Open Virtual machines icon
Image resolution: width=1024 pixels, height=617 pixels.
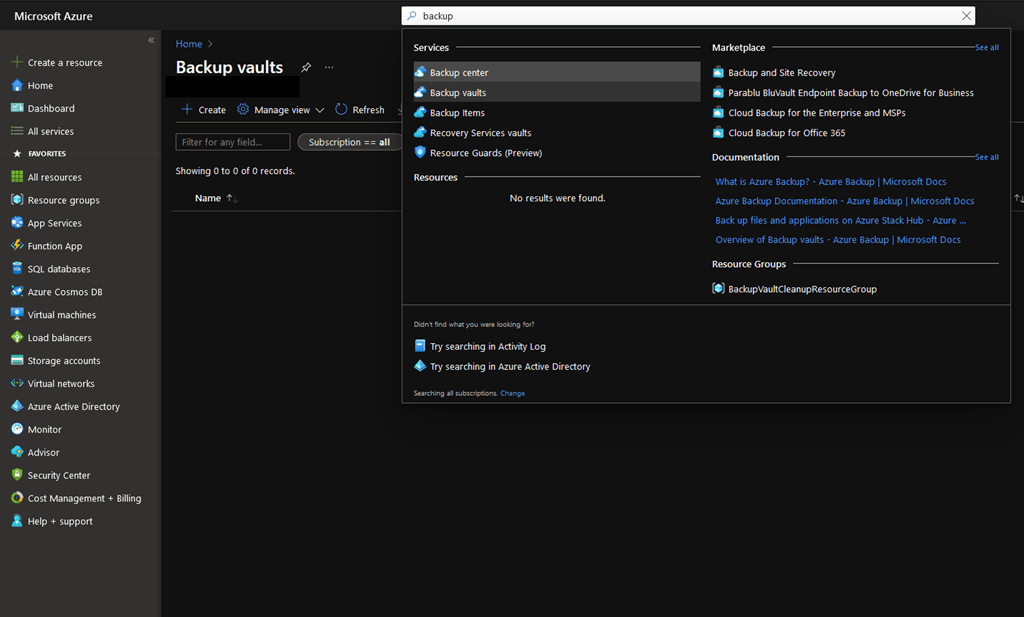tap(17, 314)
